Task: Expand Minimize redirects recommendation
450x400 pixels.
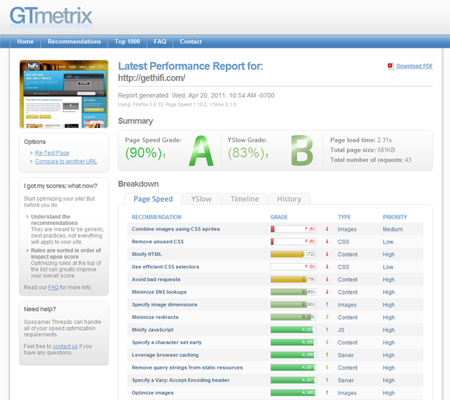Action: pos(155,317)
